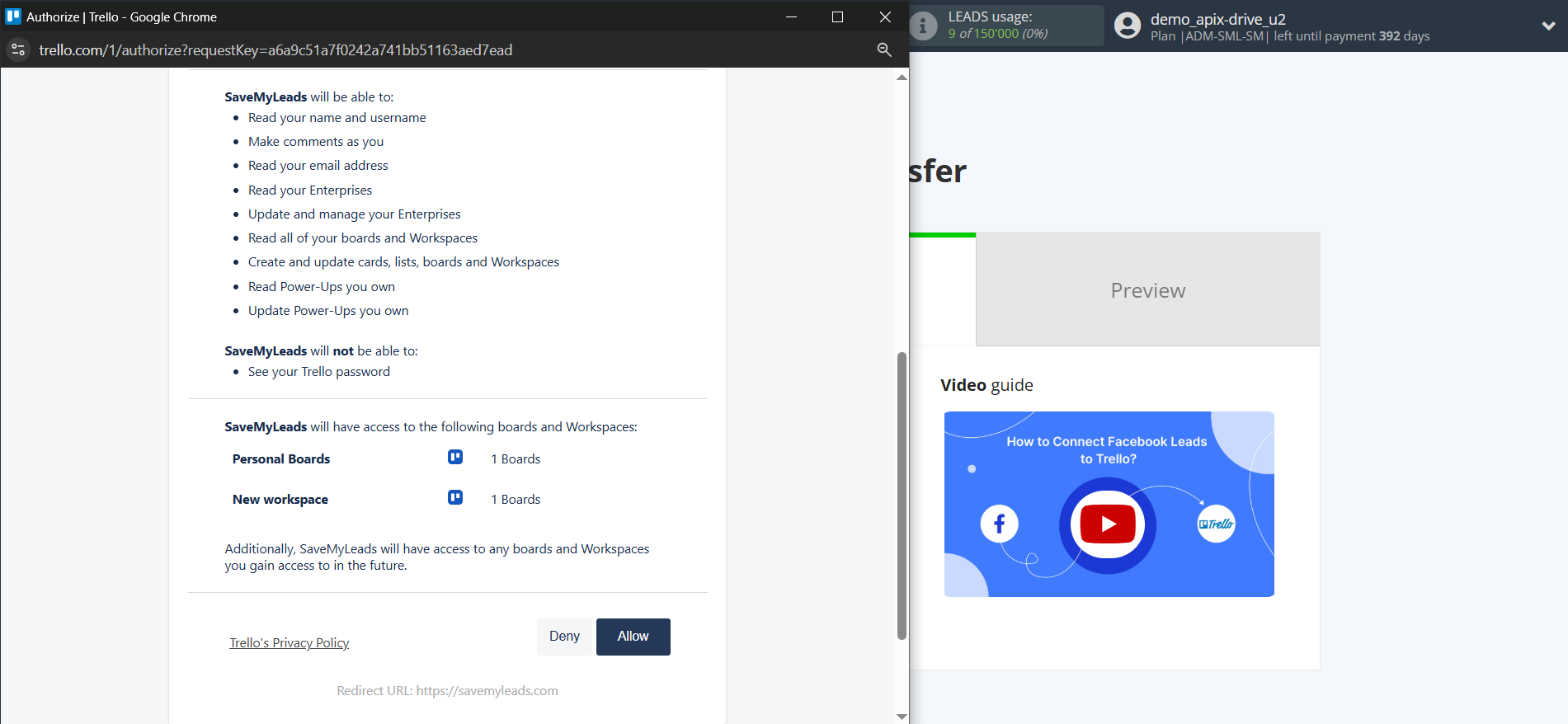This screenshot has width=1568, height=724.
Task: Click the user account avatar icon
Action: tap(1127, 26)
